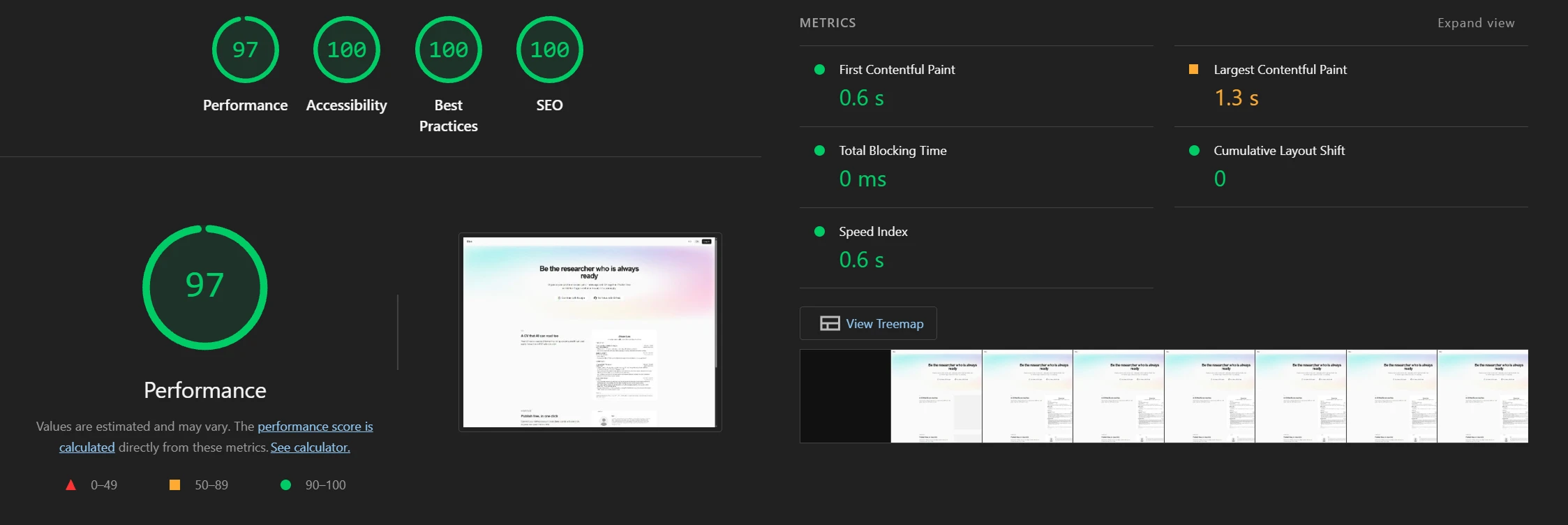Click the '50–89' legend range text
The width and height of the screenshot is (1568, 525).
pos(211,485)
